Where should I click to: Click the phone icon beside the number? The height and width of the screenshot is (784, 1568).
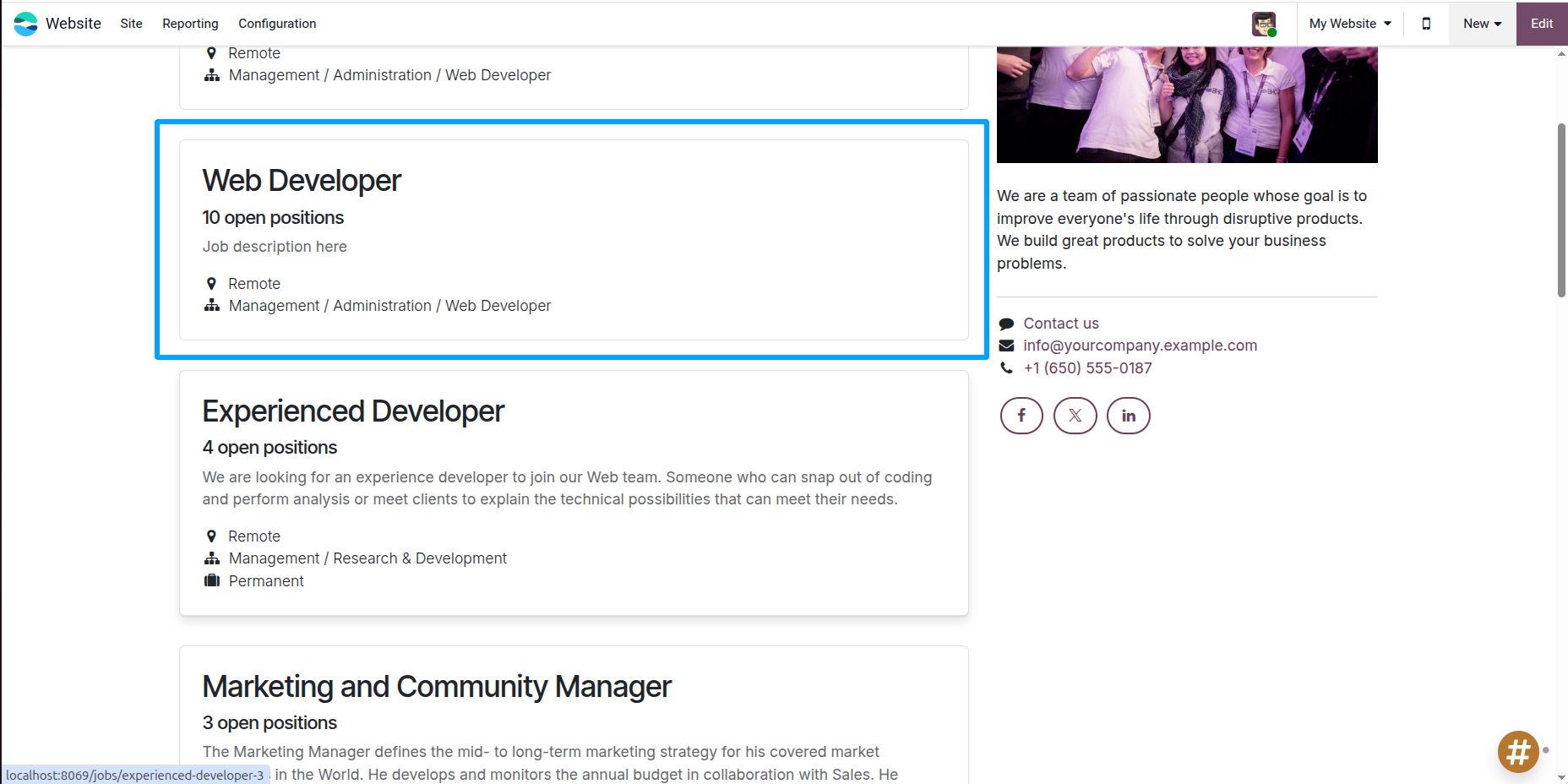coord(1005,367)
